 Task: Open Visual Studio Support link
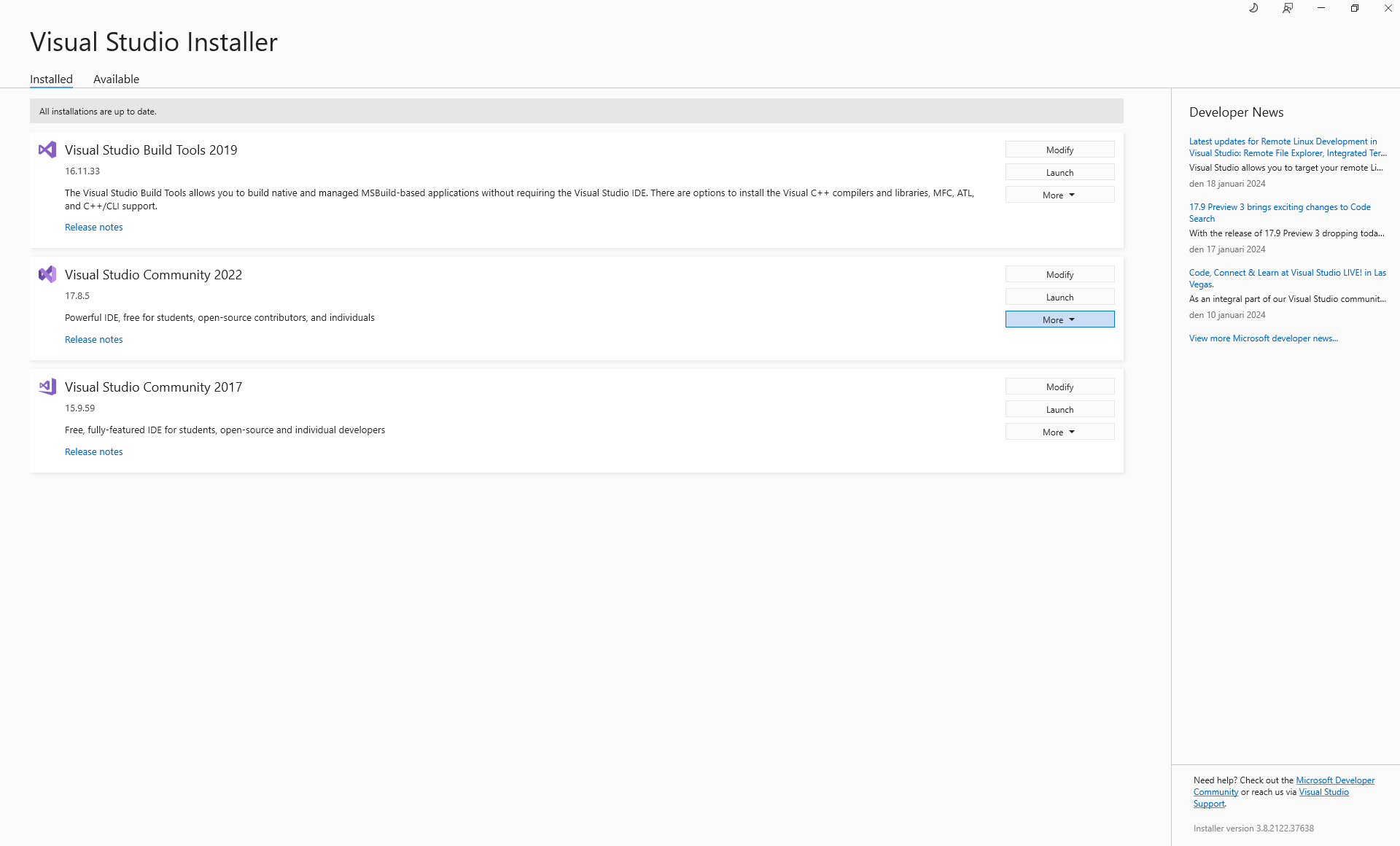click(x=1323, y=792)
